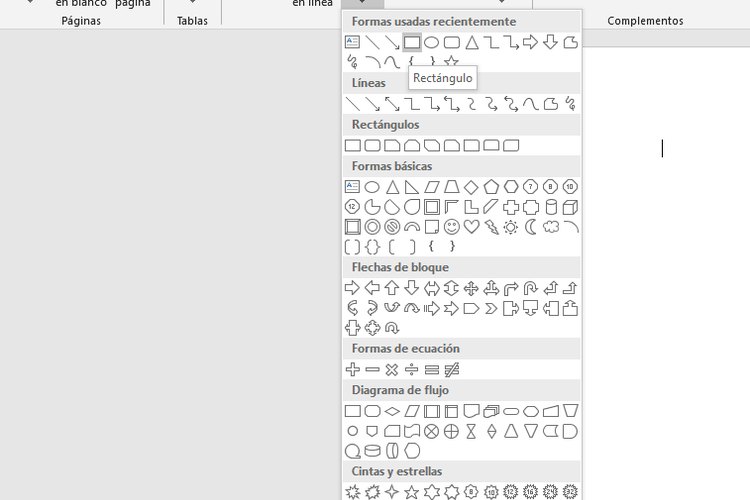Viewport: 750px width, 500px height.
Task: Pick the not-equal sign in Formas de ecuación
Action: pos(452,369)
